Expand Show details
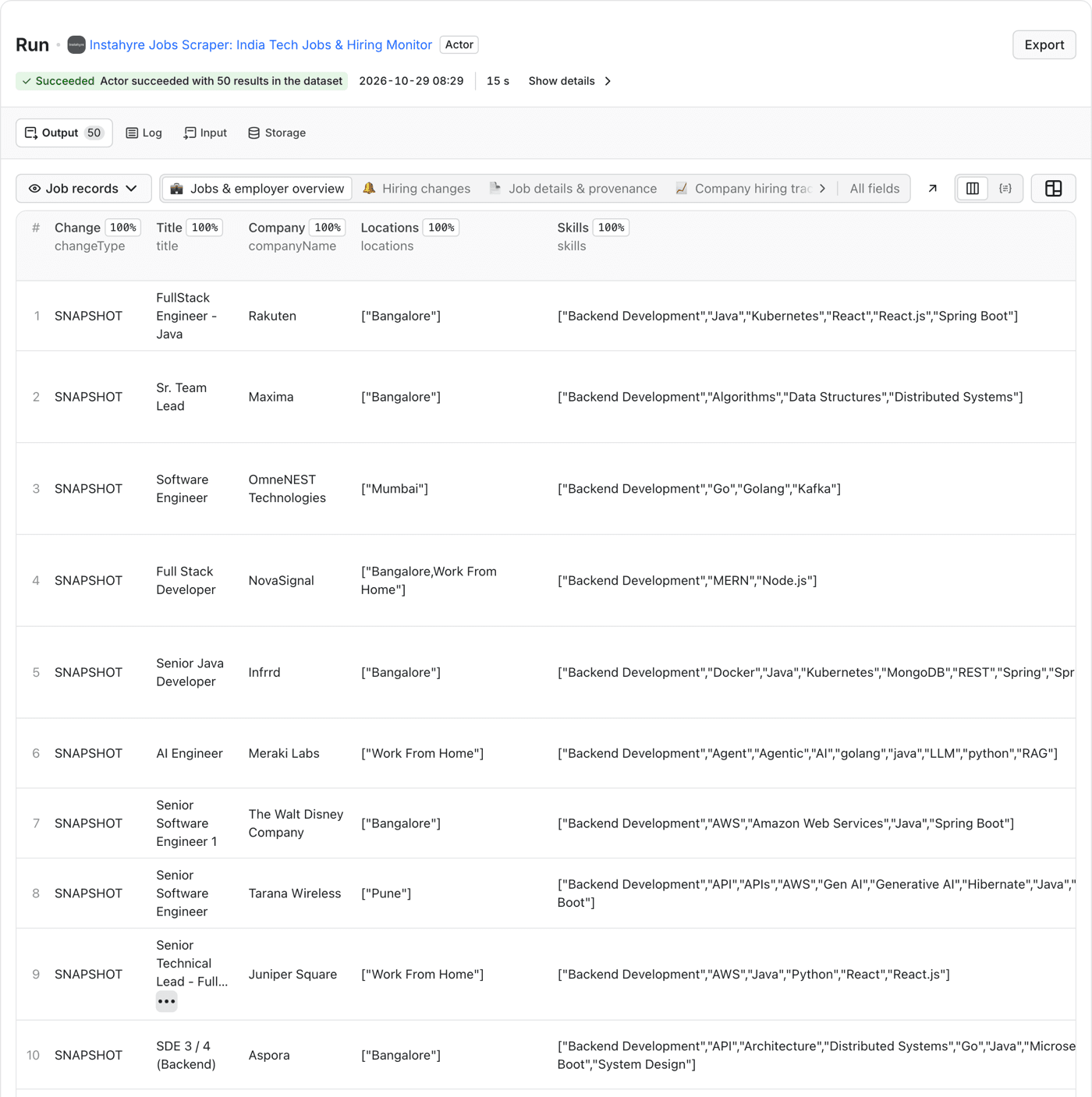 (570, 81)
